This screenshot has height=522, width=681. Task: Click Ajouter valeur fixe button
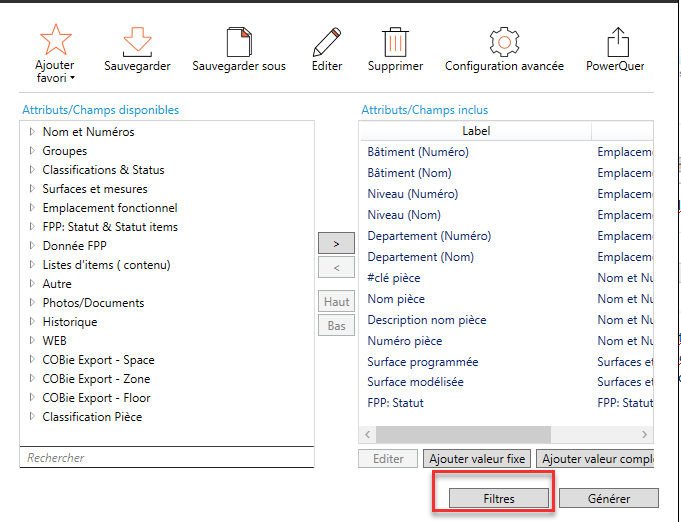click(477, 459)
